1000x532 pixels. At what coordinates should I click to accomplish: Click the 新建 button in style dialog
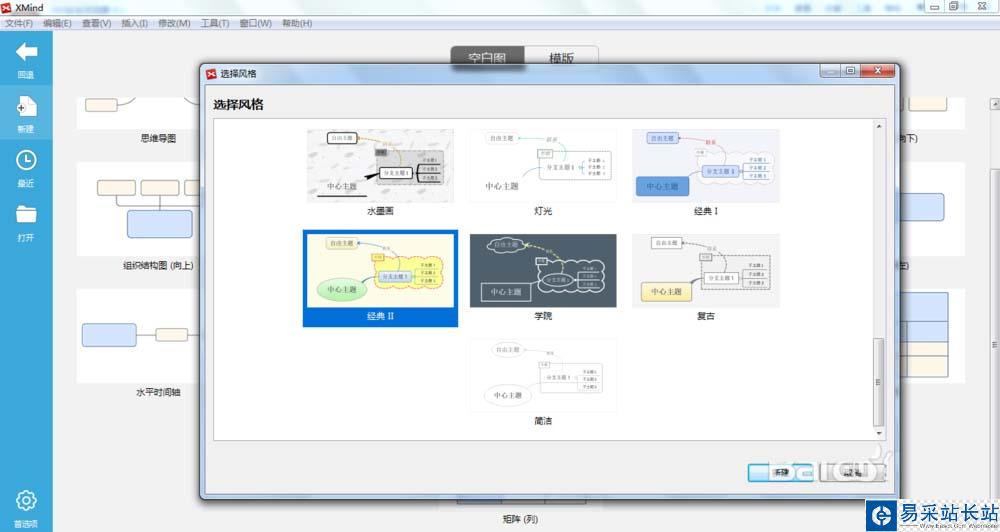click(x=781, y=473)
